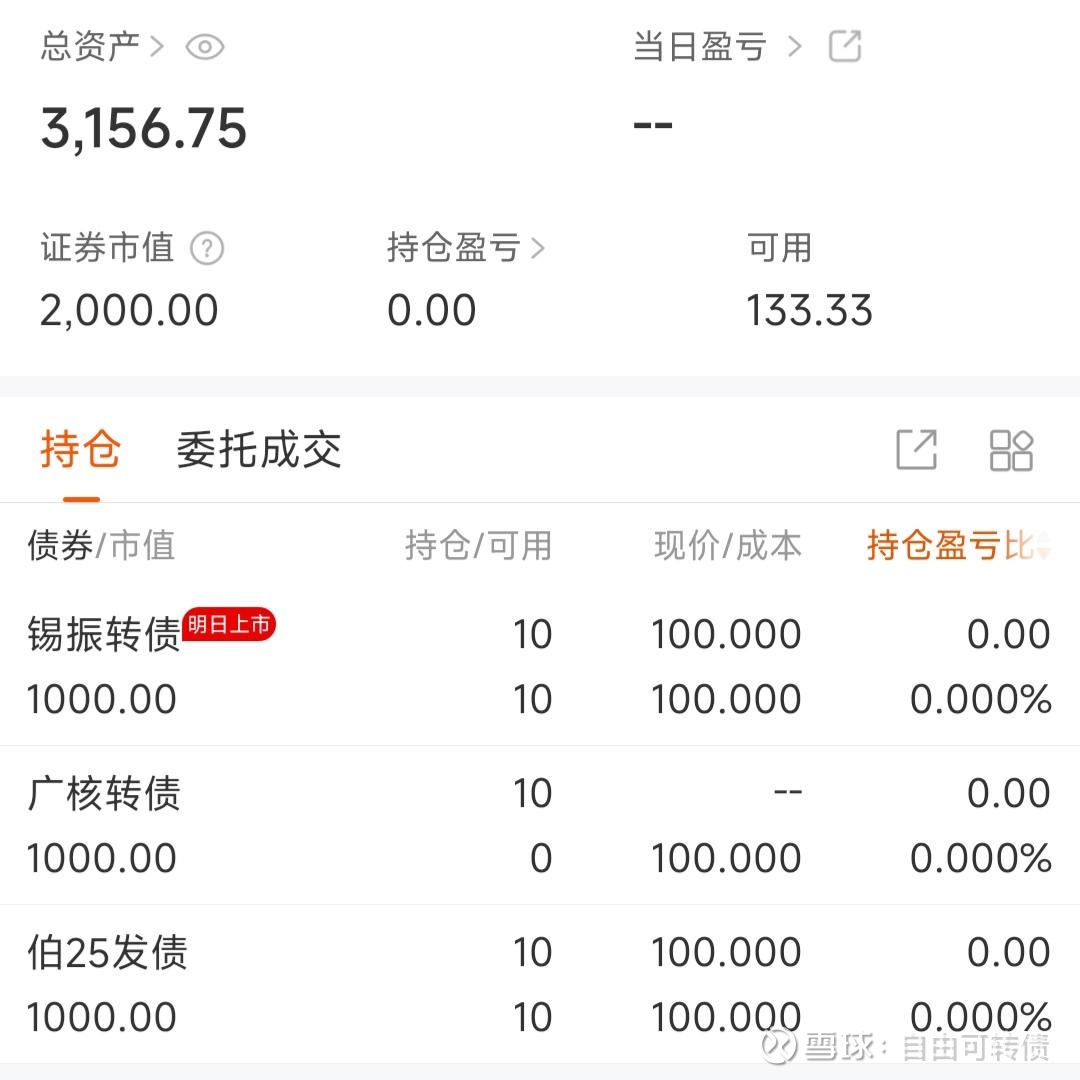Click the 债券/市值 column header
Image resolution: width=1080 pixels, height=1080 pixels.
[x=101, y=546]
